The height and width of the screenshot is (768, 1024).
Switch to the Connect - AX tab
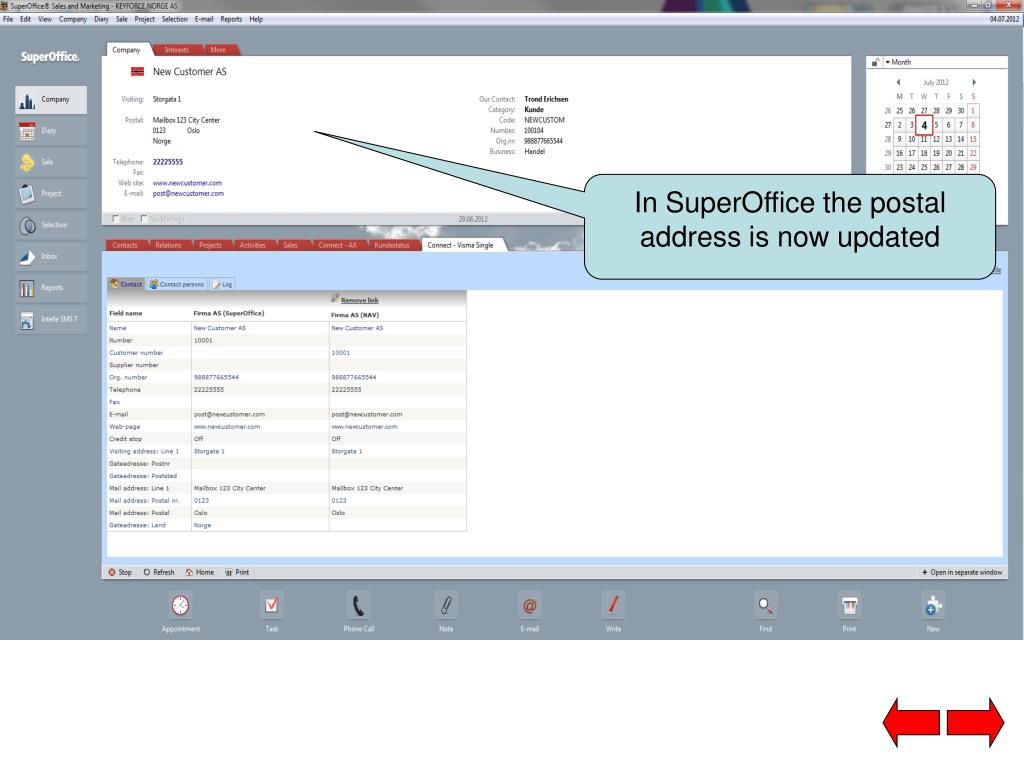click(x=338, y=245)
